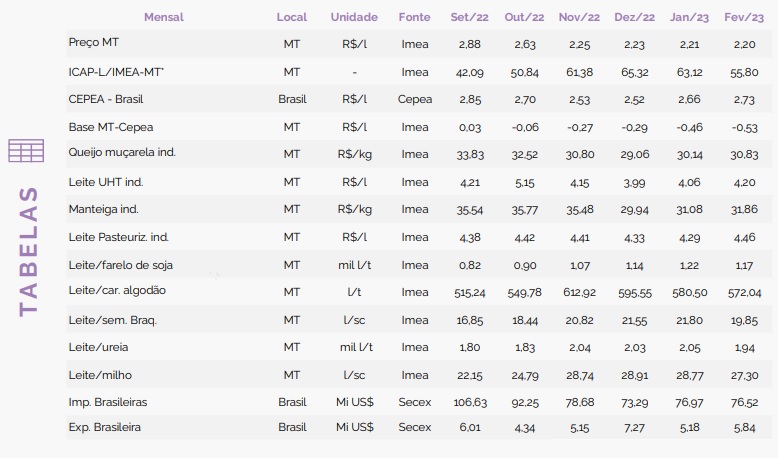Select the Queijo muçarela ind. row label

pos(122,153)
